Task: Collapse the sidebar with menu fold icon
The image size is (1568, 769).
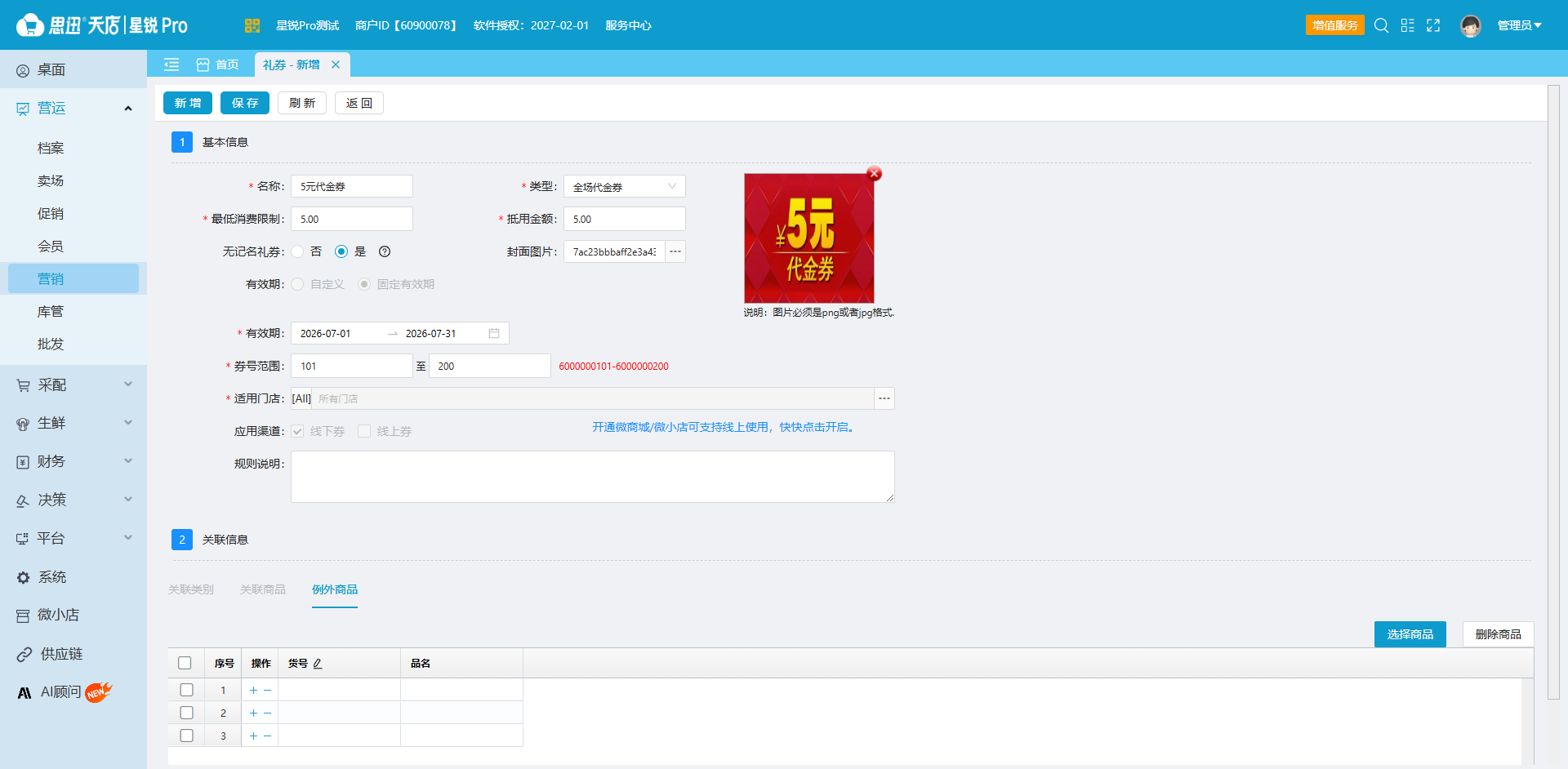Action: 171,64
